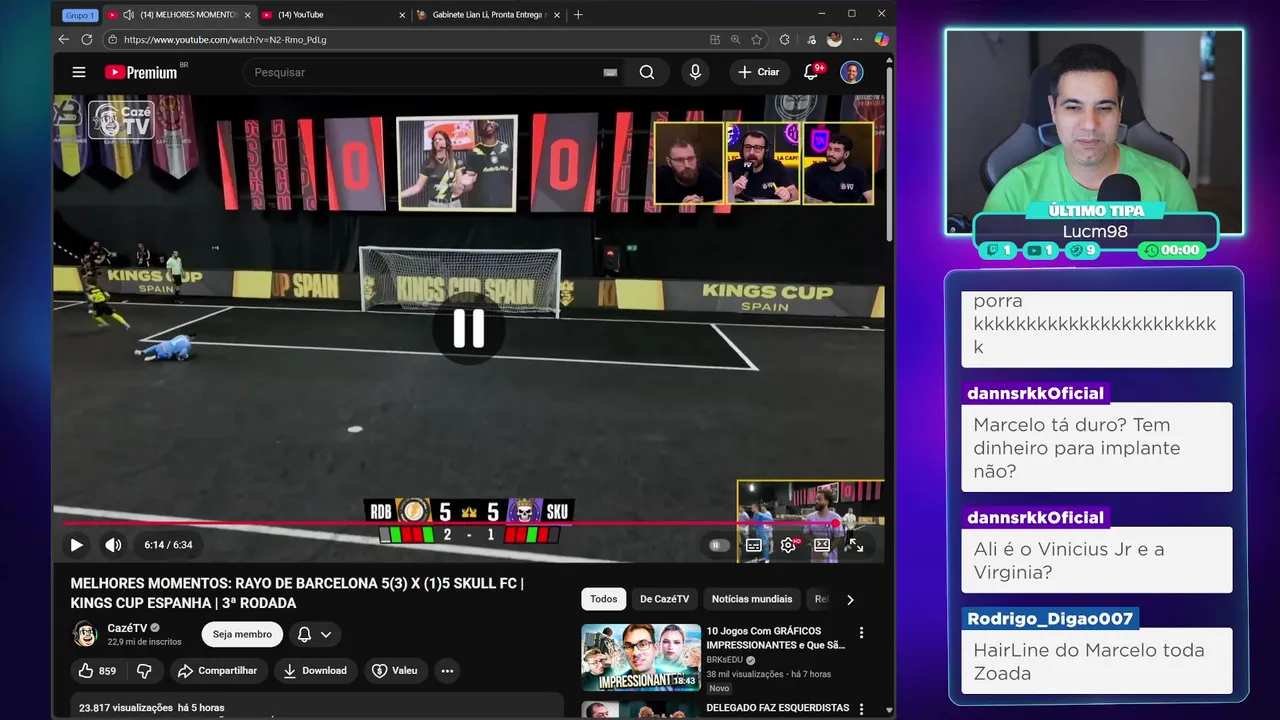
Task: Open the YouTube account avatar menu
Action: point(851,72)
